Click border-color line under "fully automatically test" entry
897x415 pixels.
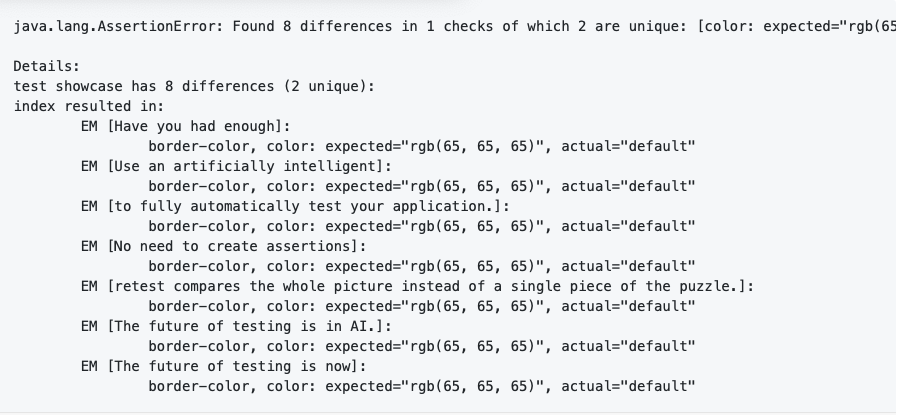[x=421, y=226]
